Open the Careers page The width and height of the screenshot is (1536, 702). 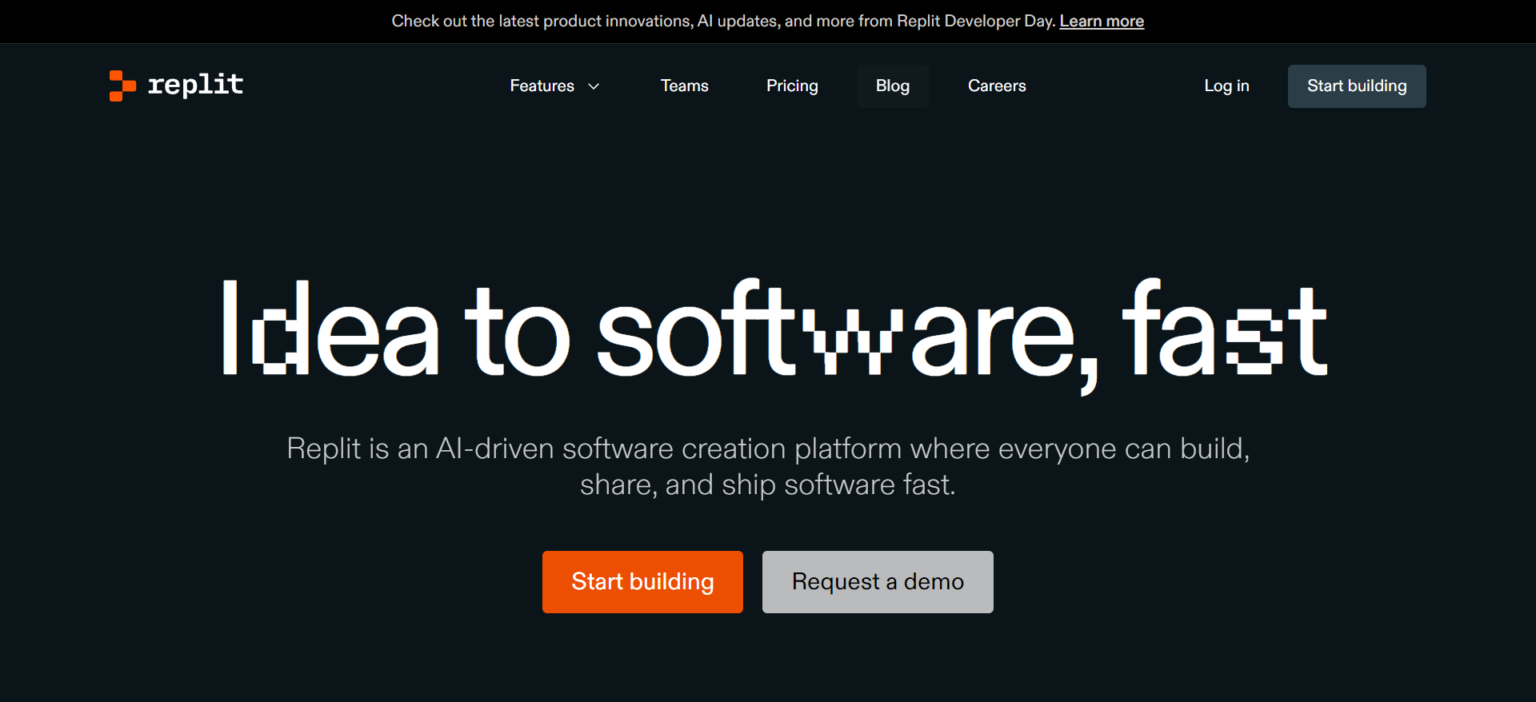click(x=996, y=86)
